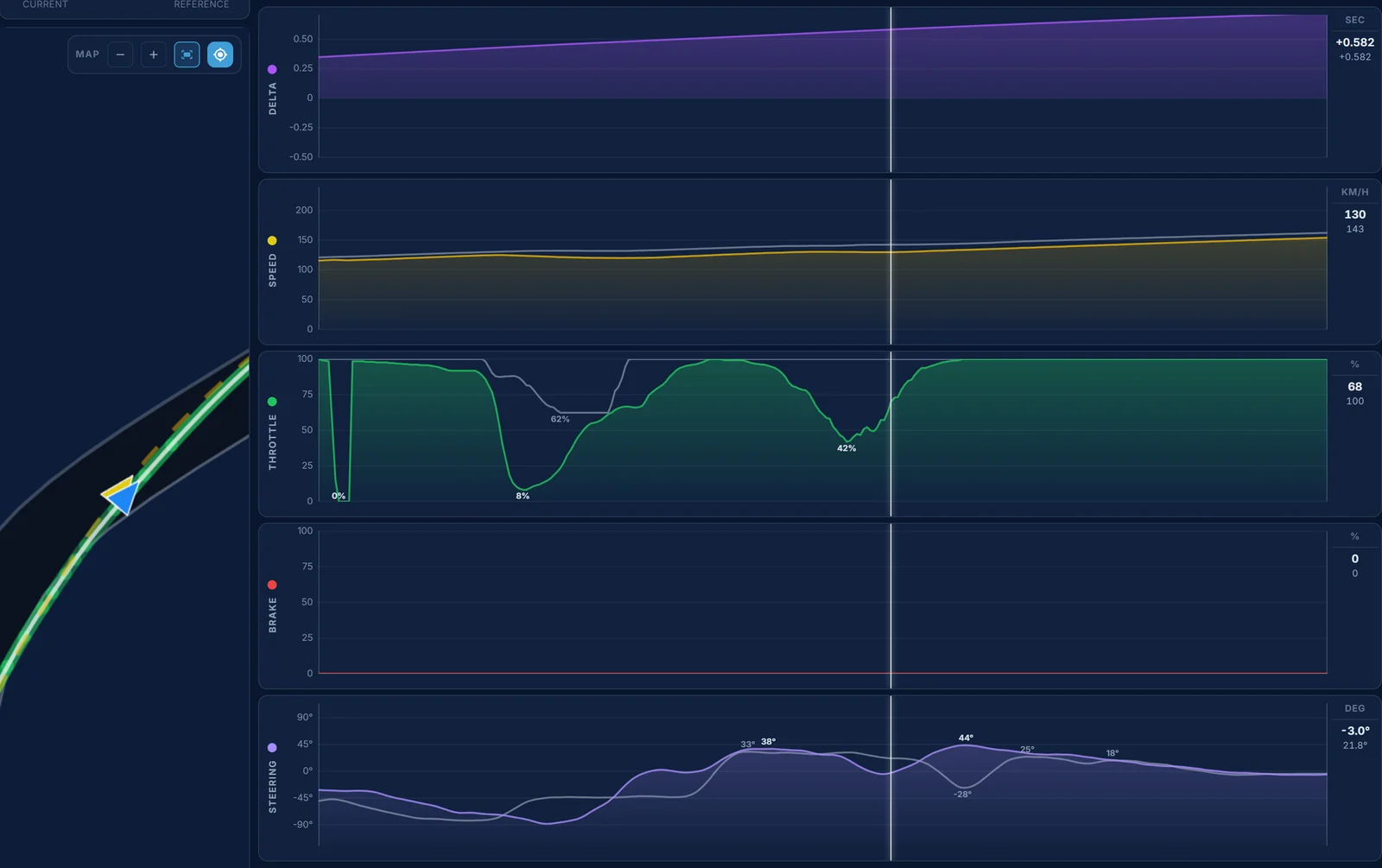The height and width of the screenshot is (868, 1382).
Task: Click the green THROTTLE channel dot
Action: tap(272, 402)
